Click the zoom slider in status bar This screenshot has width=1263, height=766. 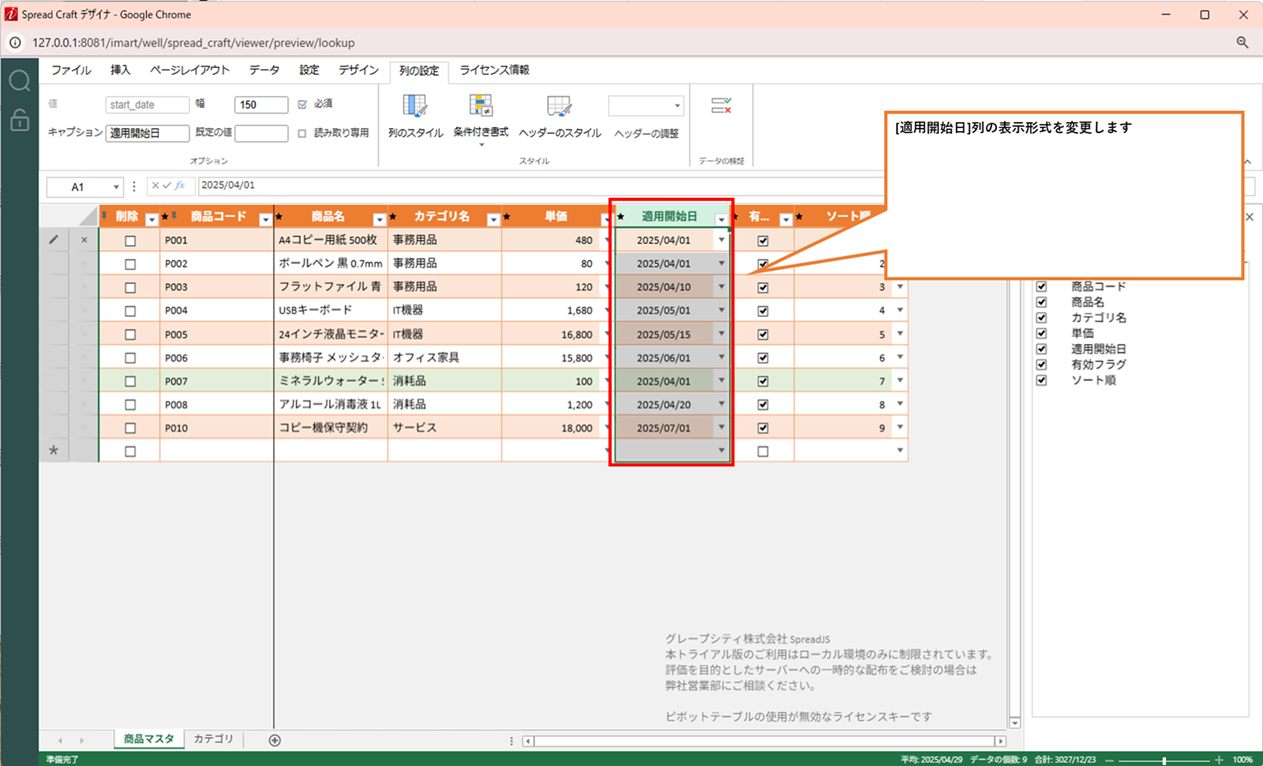point(1163,760)
